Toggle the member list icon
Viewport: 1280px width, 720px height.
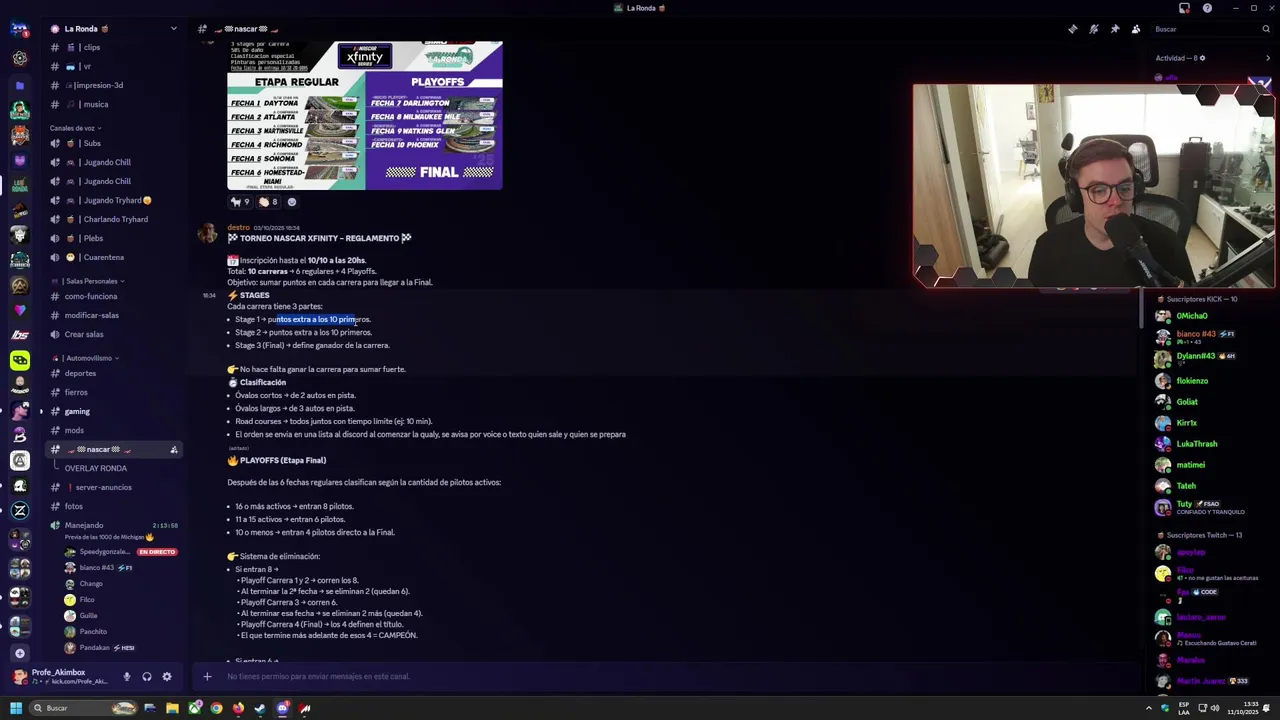tap(1136, 29)
